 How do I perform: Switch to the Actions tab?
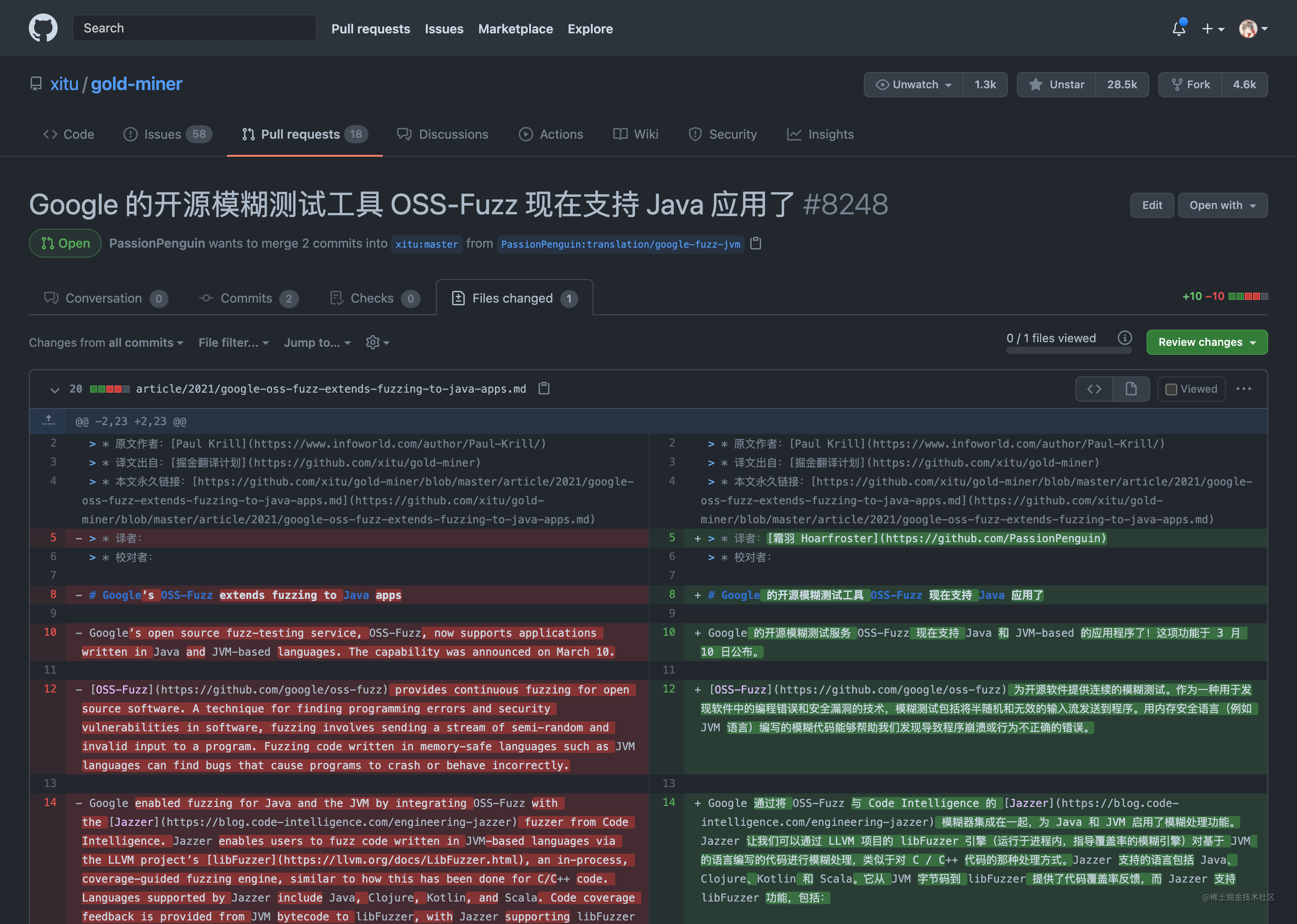tap(551, 134)
